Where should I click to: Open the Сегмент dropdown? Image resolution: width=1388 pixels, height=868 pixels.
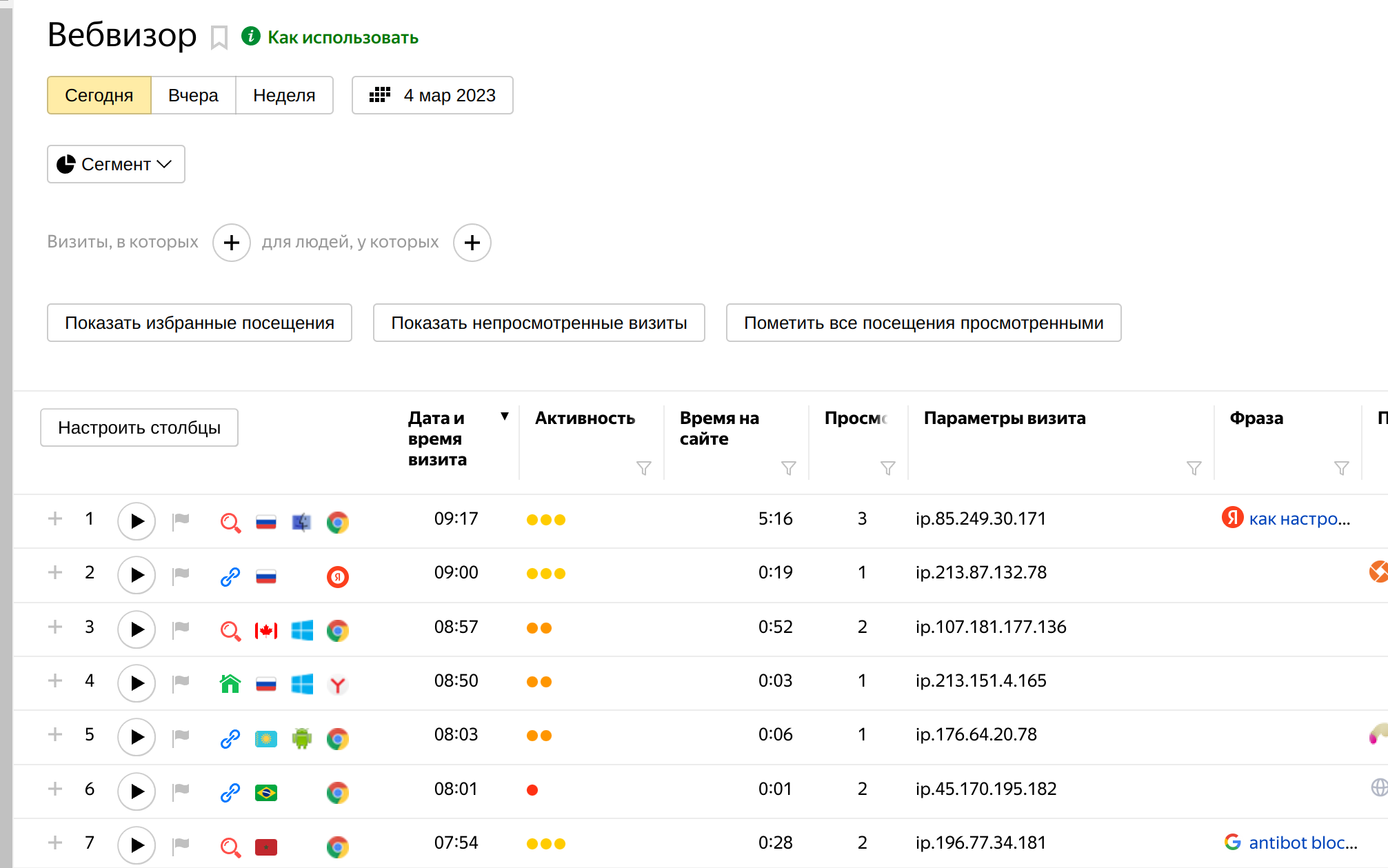[116, 164]
